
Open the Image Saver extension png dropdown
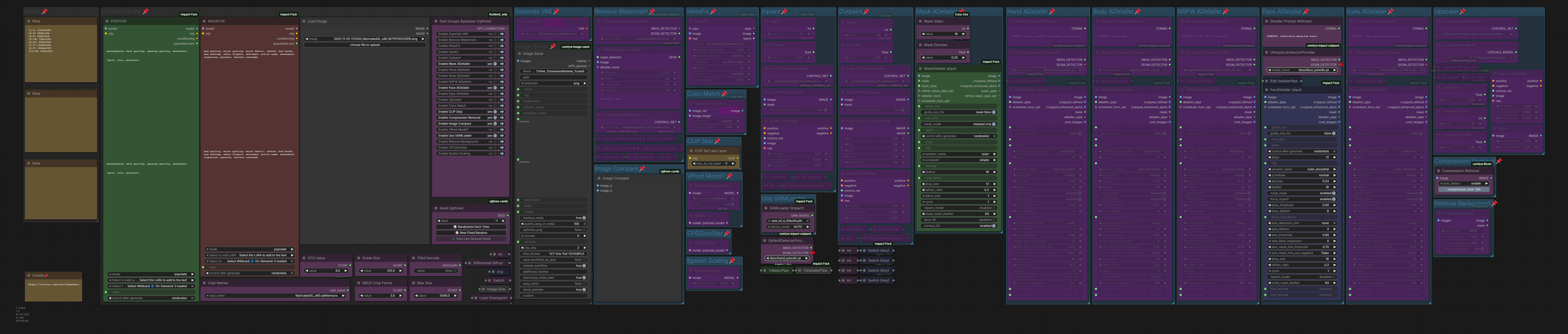[553, 83]
